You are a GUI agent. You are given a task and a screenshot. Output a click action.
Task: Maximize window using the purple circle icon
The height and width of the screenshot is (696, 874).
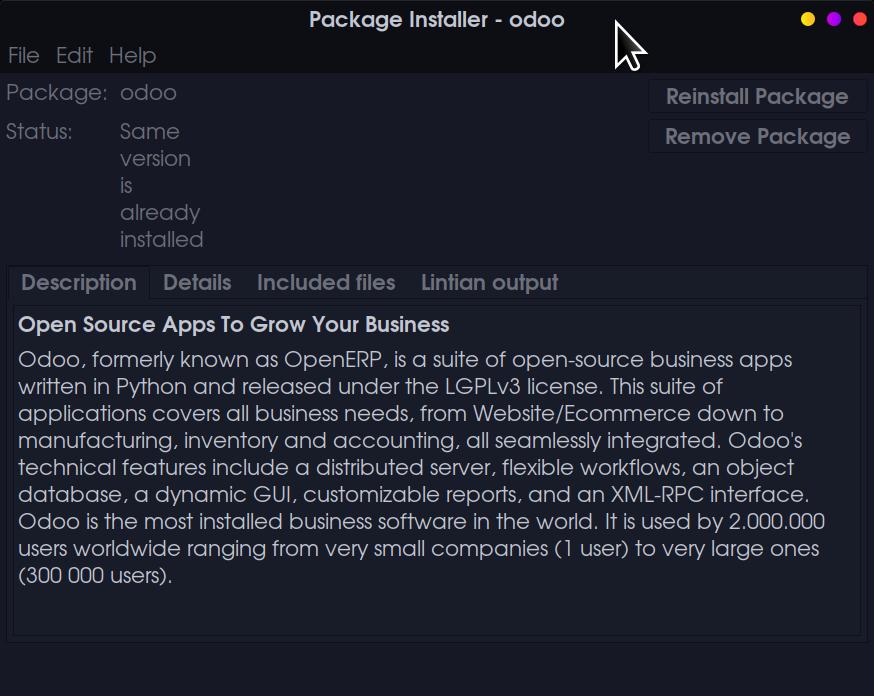point(834,19)
